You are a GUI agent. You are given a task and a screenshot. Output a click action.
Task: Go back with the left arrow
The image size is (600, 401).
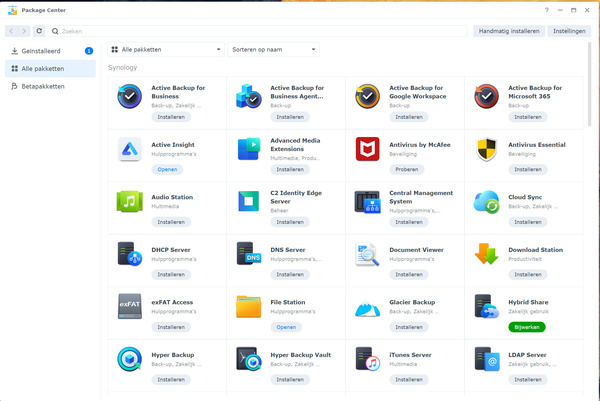11,31
